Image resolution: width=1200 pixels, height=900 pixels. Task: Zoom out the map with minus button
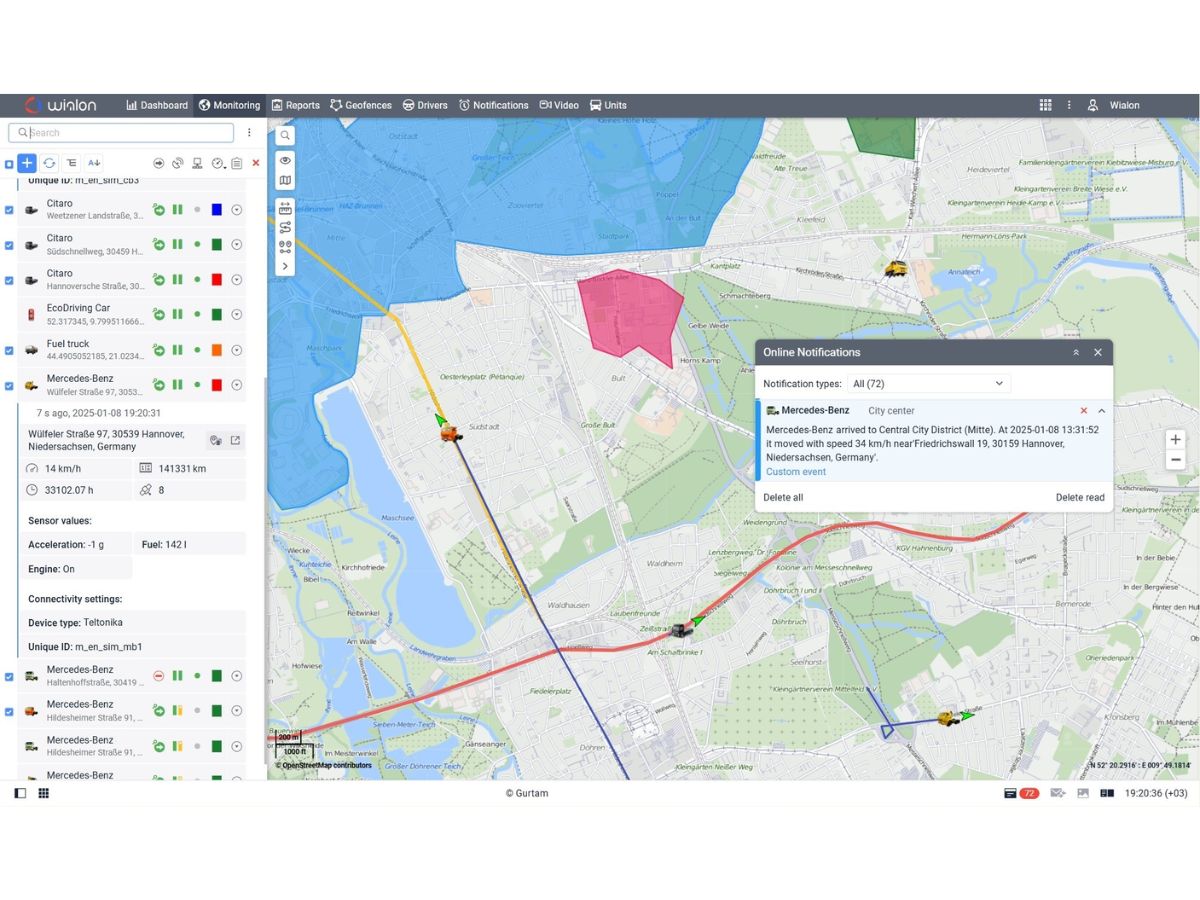[x=1175, y=460]
